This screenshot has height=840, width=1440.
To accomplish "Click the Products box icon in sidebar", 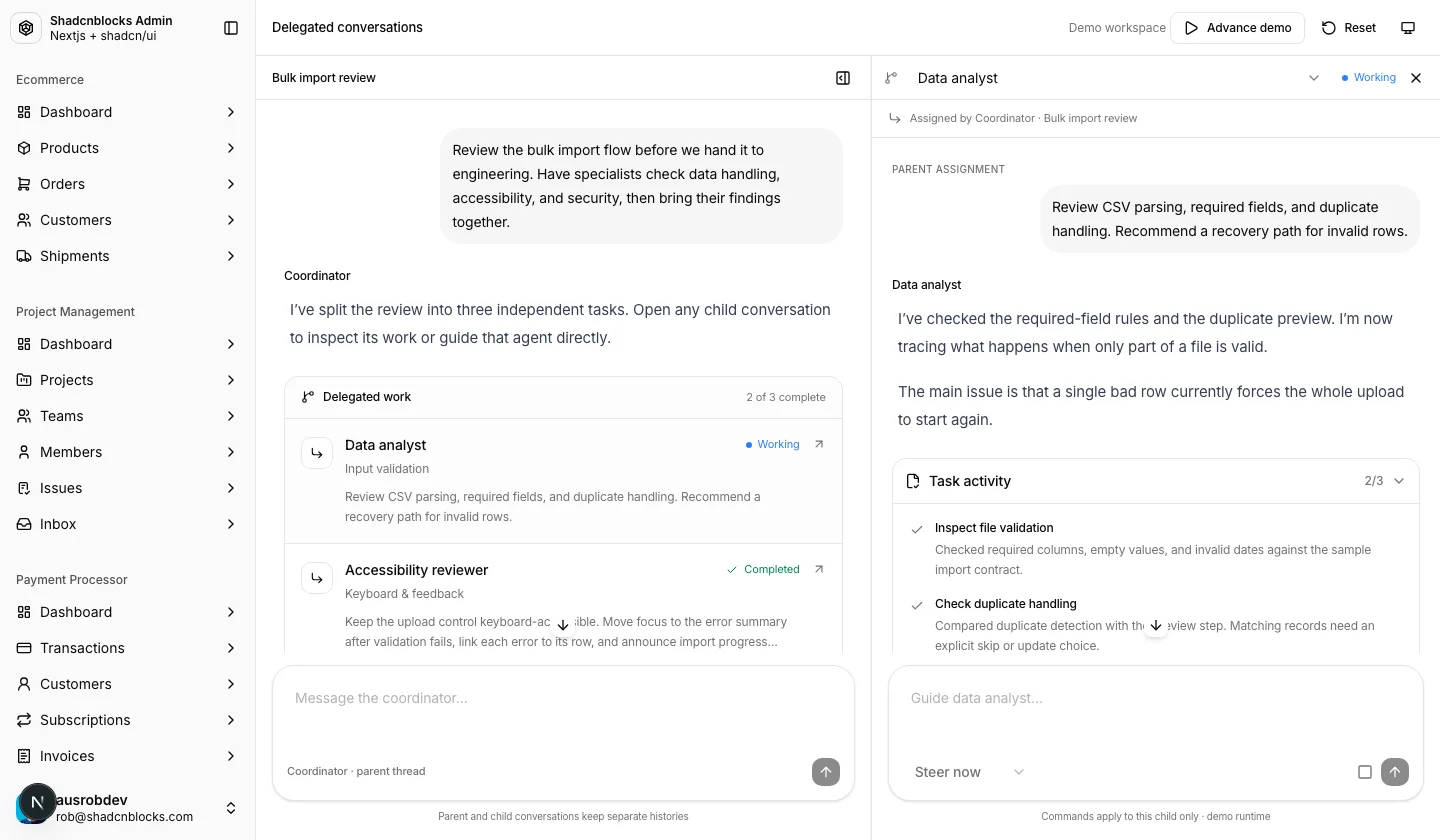I will pyautogui.click(x=24, y=148).
